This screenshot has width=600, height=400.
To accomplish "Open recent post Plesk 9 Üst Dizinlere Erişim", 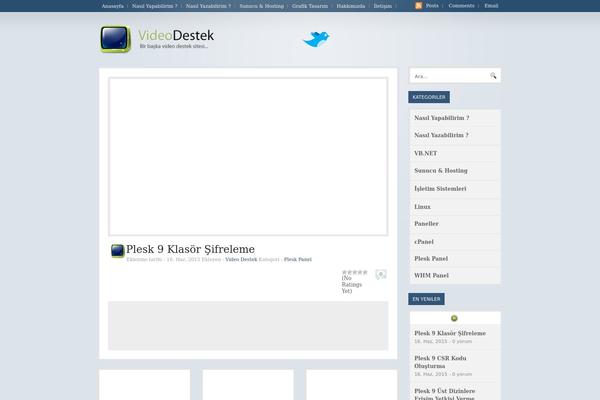I will coord(445,394).
